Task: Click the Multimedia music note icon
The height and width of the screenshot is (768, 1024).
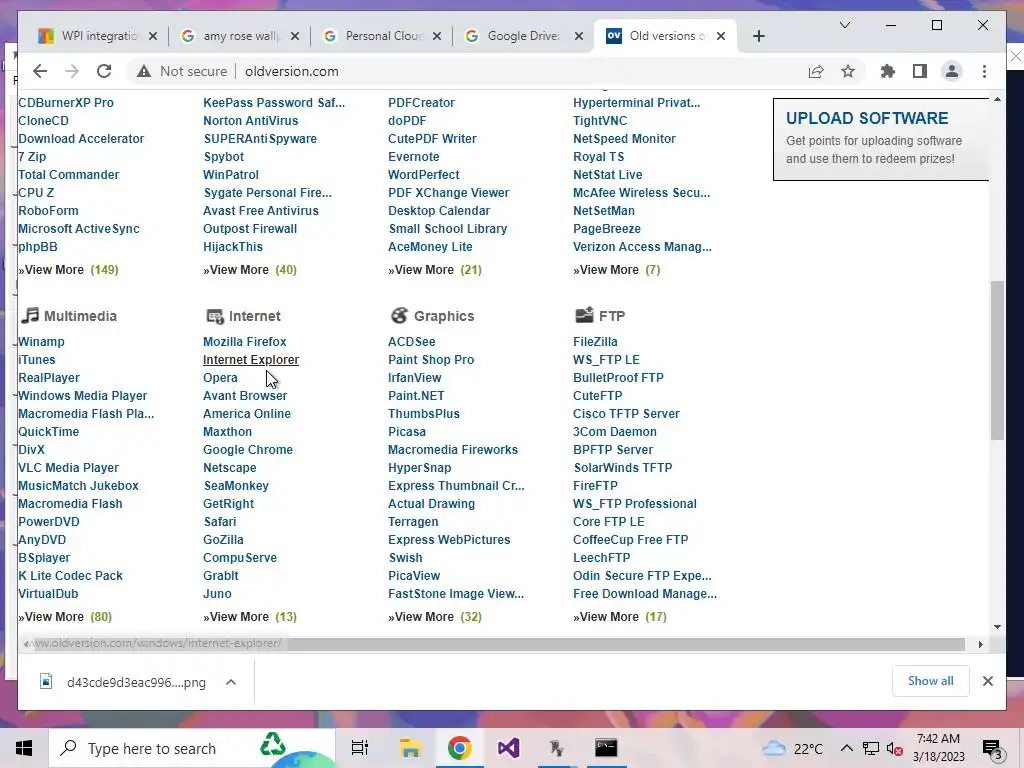Action: tap(29, 315)
